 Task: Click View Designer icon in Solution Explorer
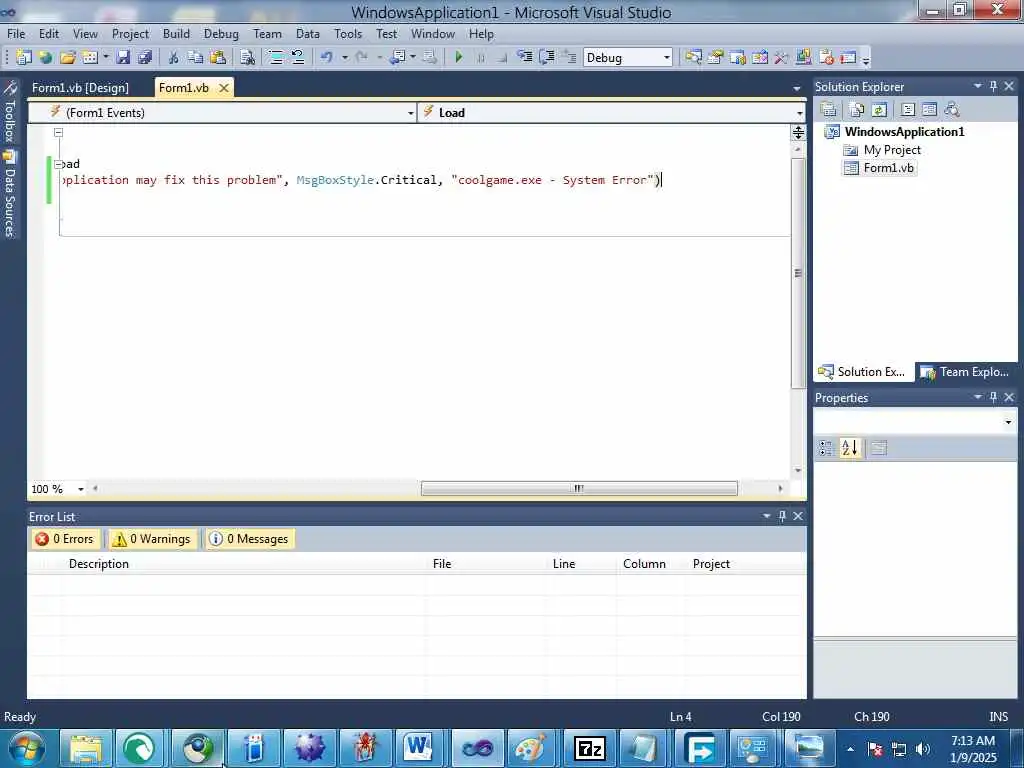pyautogui.click(x=929, y=110)
